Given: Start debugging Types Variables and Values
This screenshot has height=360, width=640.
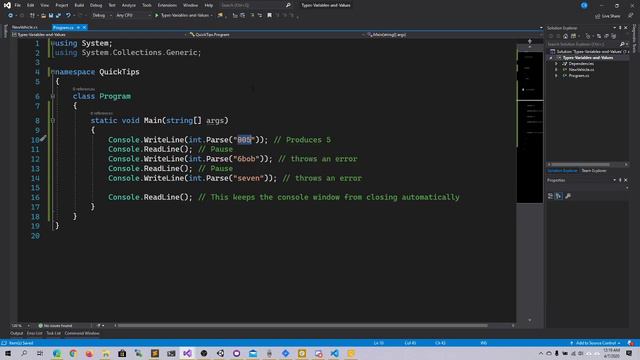Looking at the screenshot, I should pos(183,16).
